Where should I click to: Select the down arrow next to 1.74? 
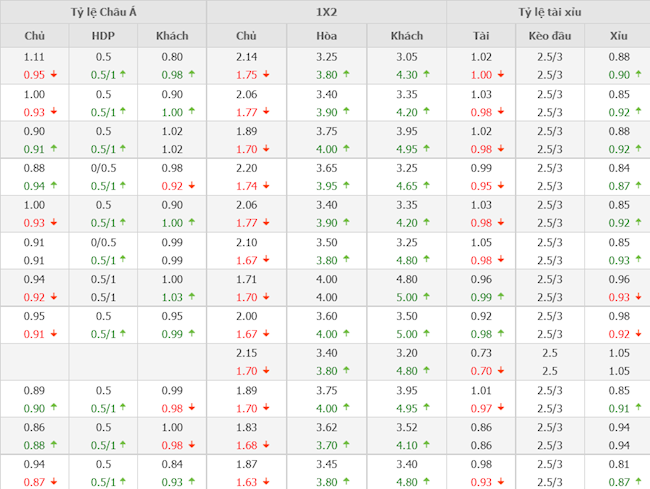coord(266,186)
